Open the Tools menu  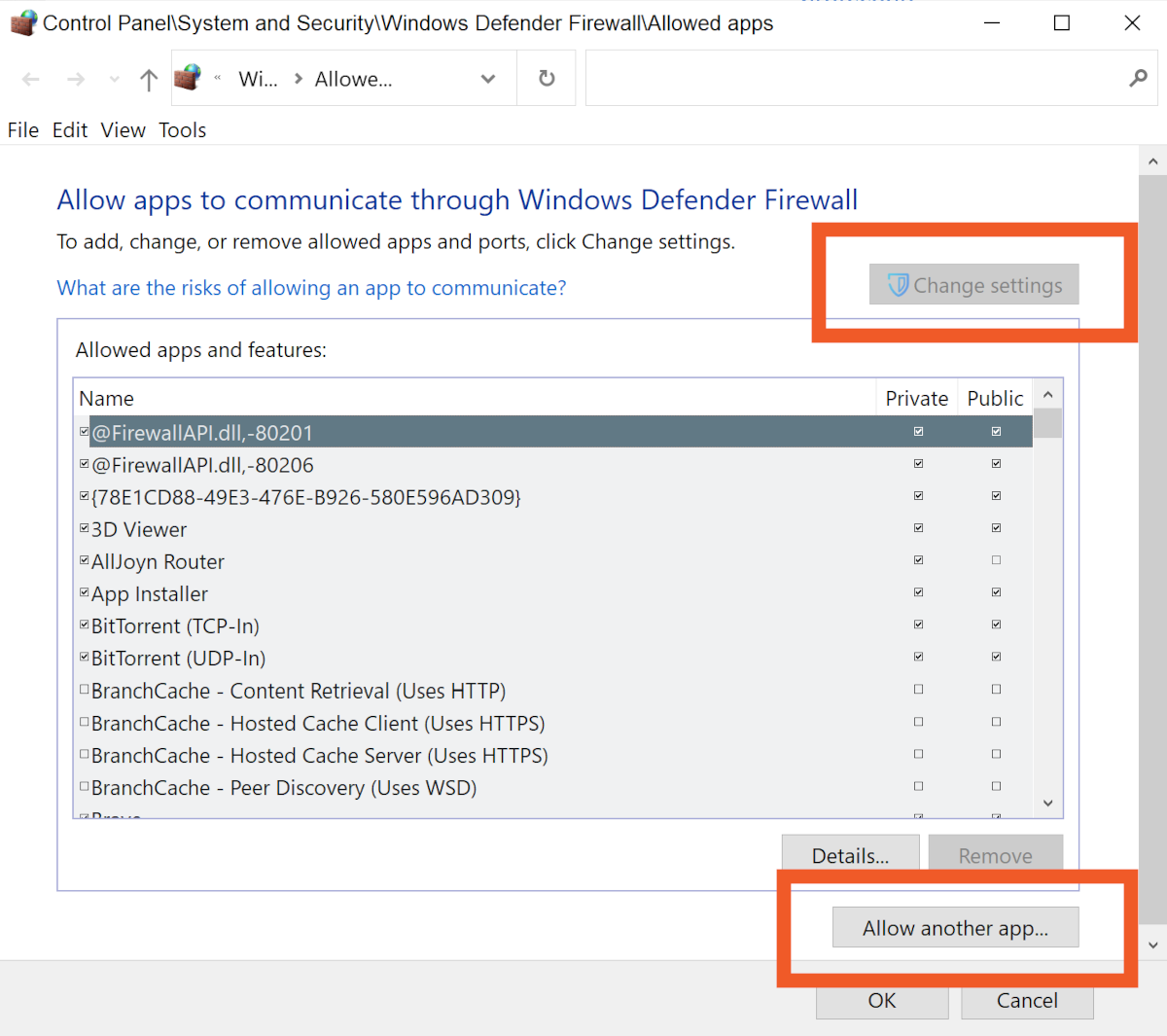tap(183, 130)
